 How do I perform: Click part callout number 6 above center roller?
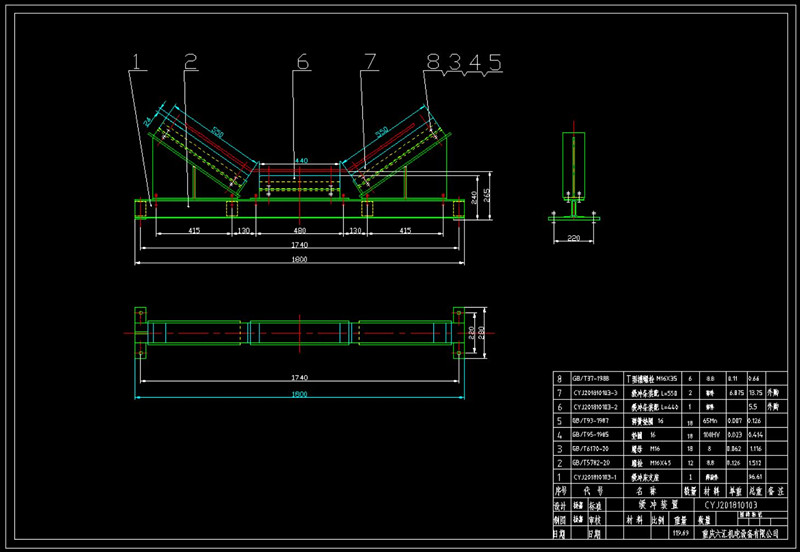301,62
